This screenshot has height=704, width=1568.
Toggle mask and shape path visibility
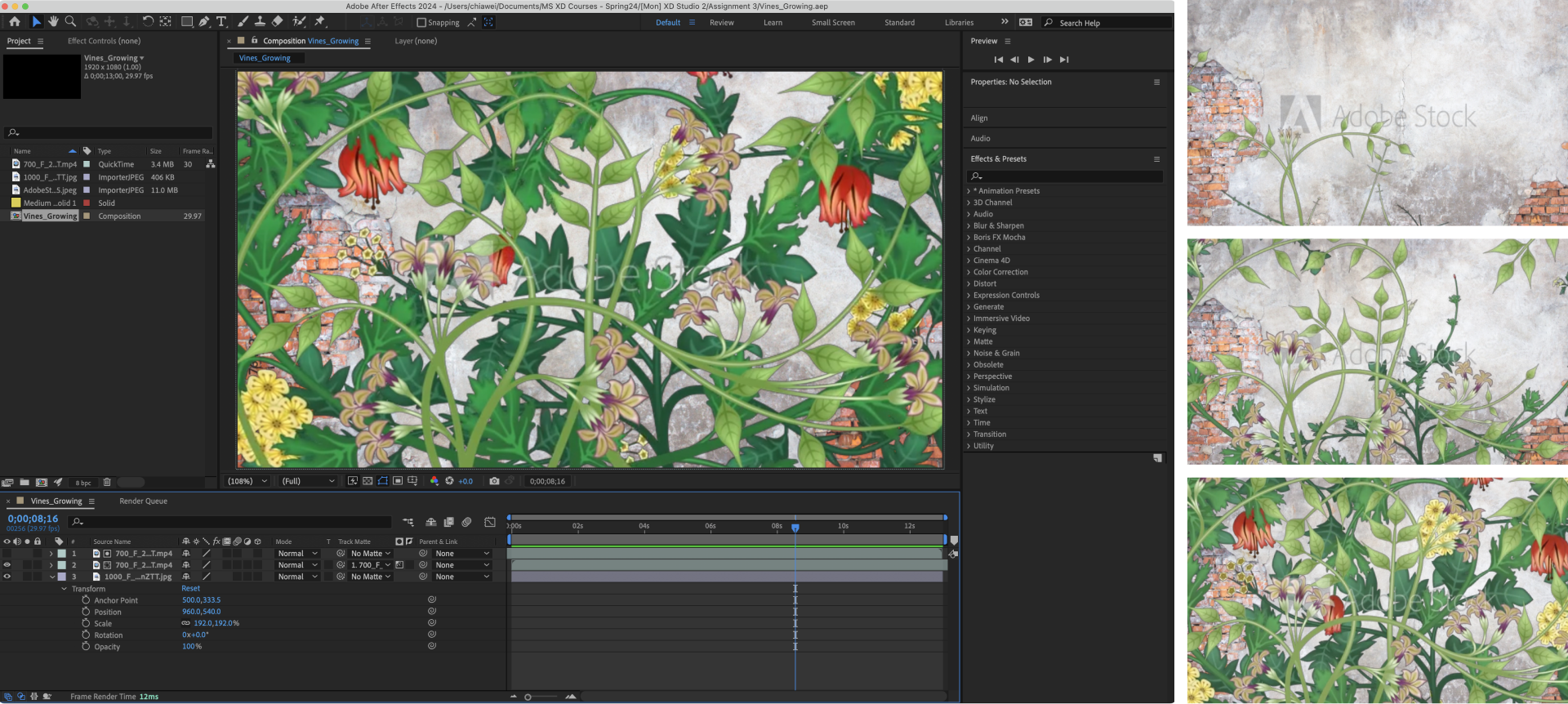click(x=382, y=481)
